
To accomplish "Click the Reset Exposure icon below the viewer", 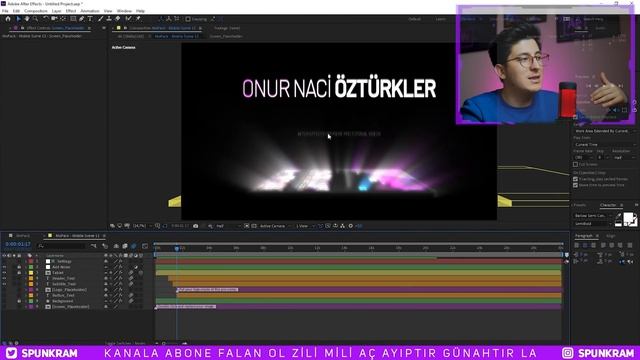I will [x=351, y=226].
